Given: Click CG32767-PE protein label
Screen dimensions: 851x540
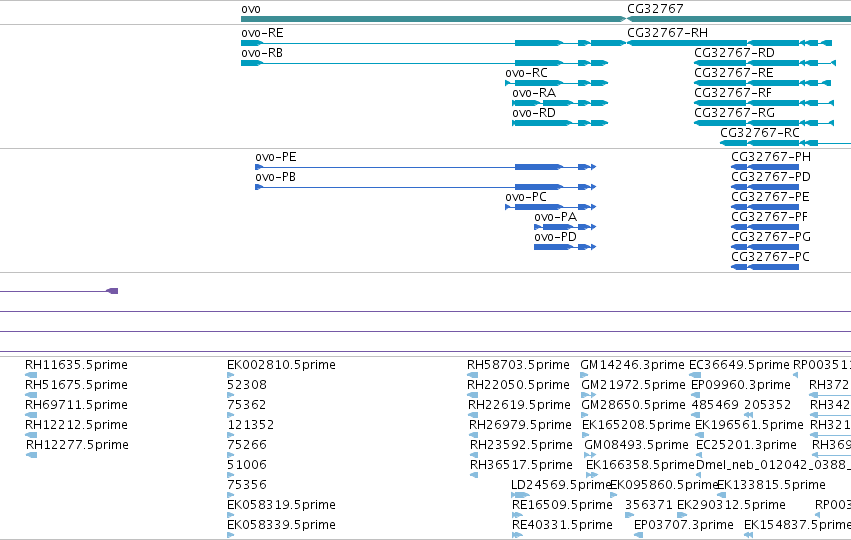Looking at the screenshot, I should pos(770,198).
